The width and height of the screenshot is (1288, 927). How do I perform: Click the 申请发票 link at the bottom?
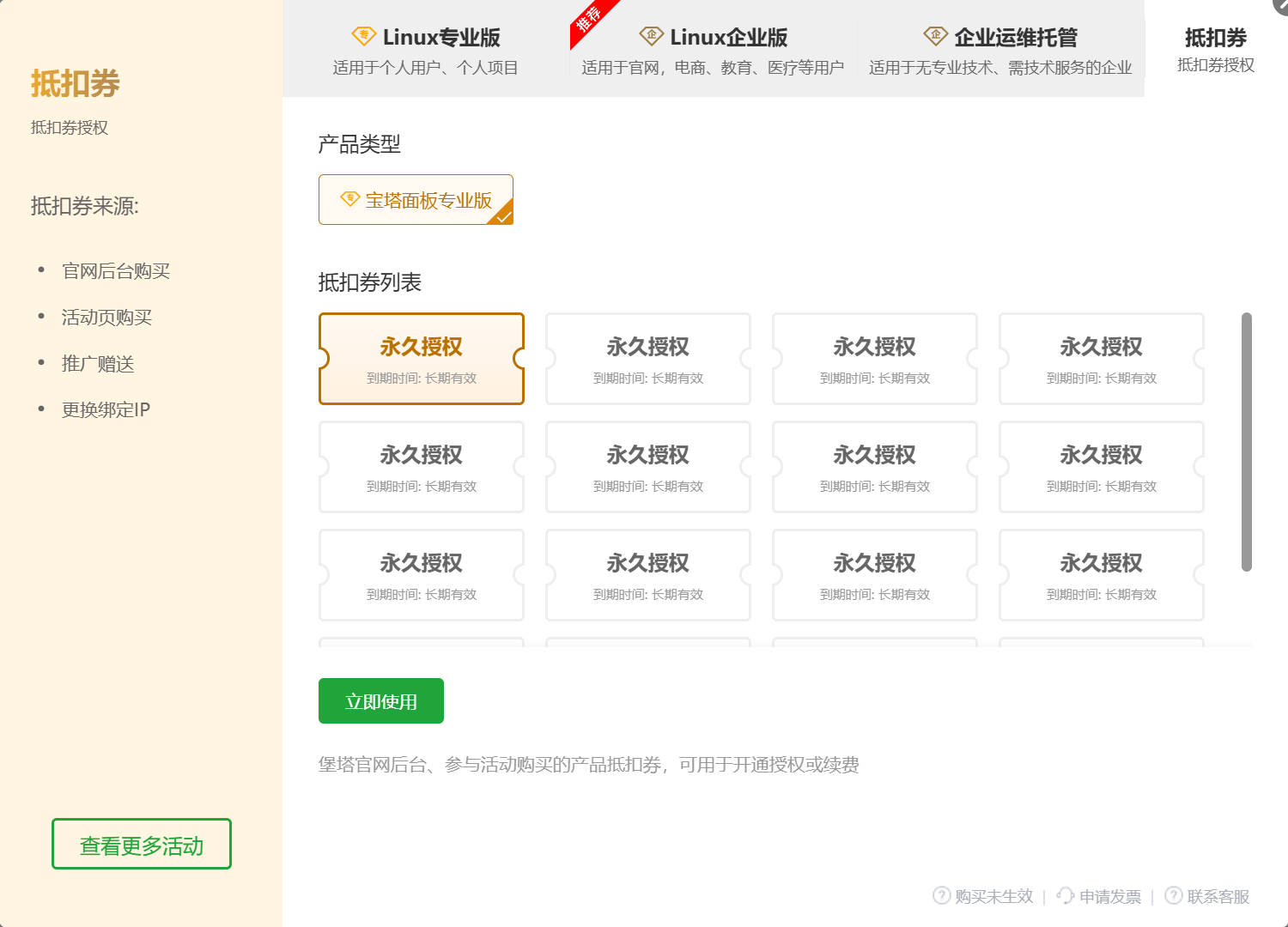point(1109,895)
